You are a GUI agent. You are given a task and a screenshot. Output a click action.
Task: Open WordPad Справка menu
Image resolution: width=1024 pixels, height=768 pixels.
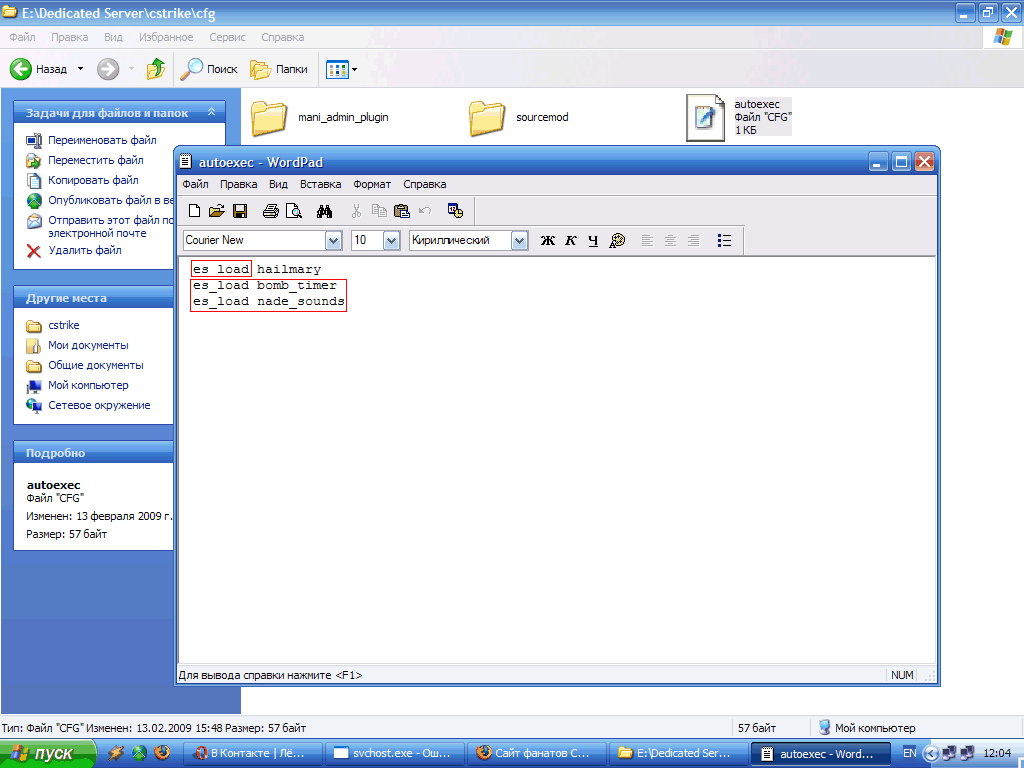(424, 184)
